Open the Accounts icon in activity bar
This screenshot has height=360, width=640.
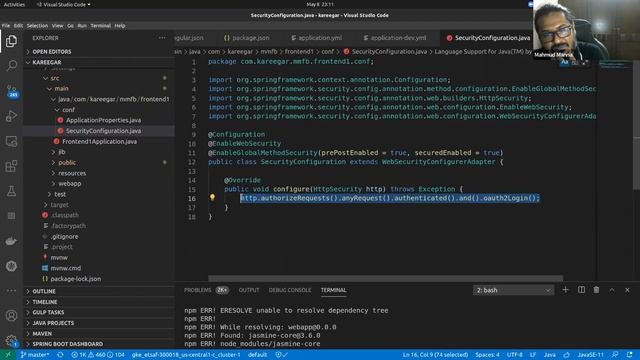point(11,316)
